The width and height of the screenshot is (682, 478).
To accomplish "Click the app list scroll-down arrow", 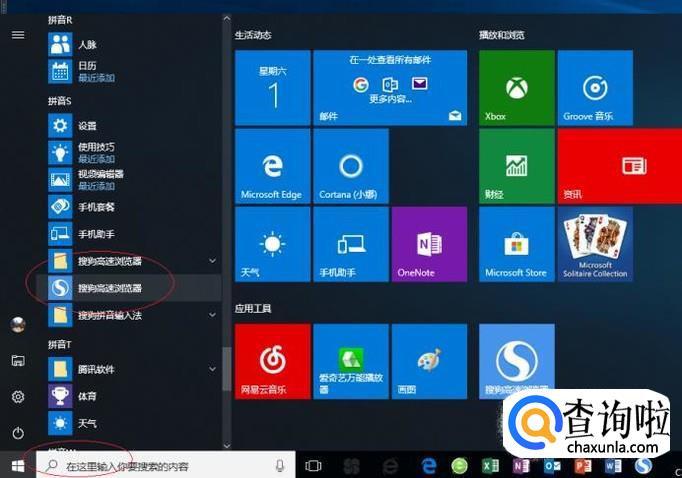I will [x=227, y=445].
